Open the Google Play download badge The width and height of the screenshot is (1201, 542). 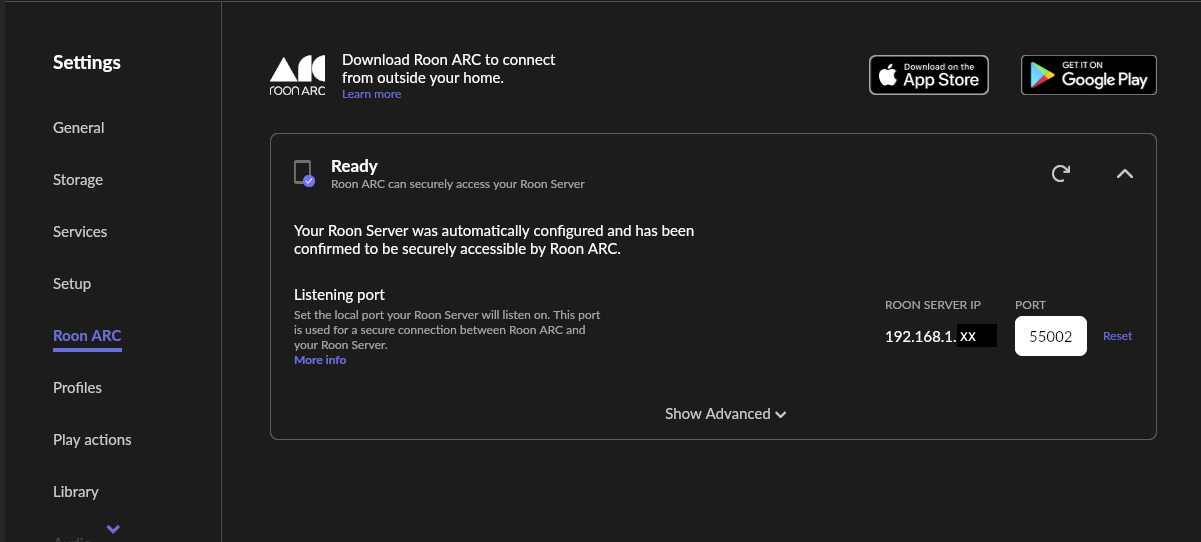[x=1089, y=75]
